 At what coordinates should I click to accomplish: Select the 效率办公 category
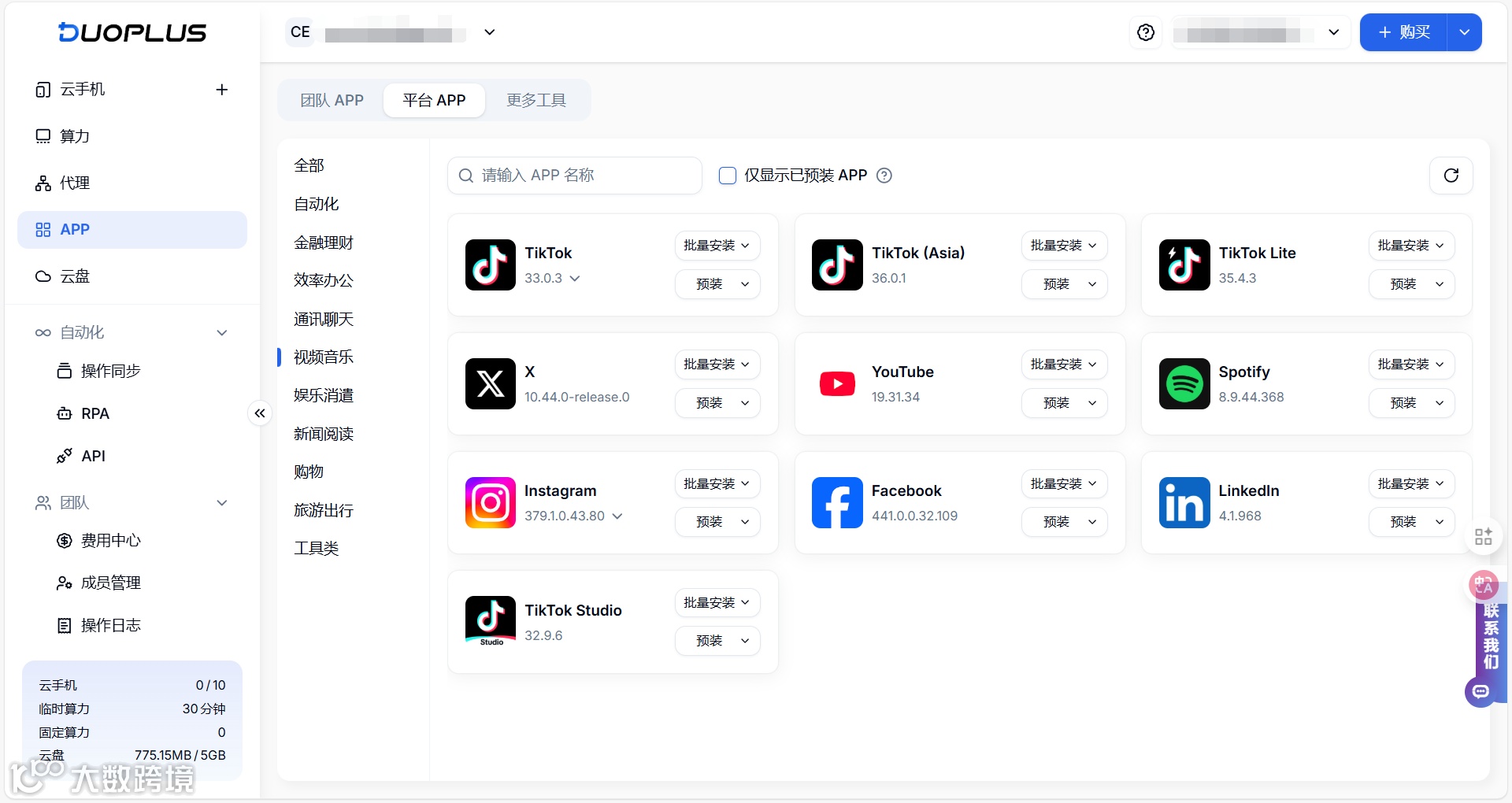324,280
